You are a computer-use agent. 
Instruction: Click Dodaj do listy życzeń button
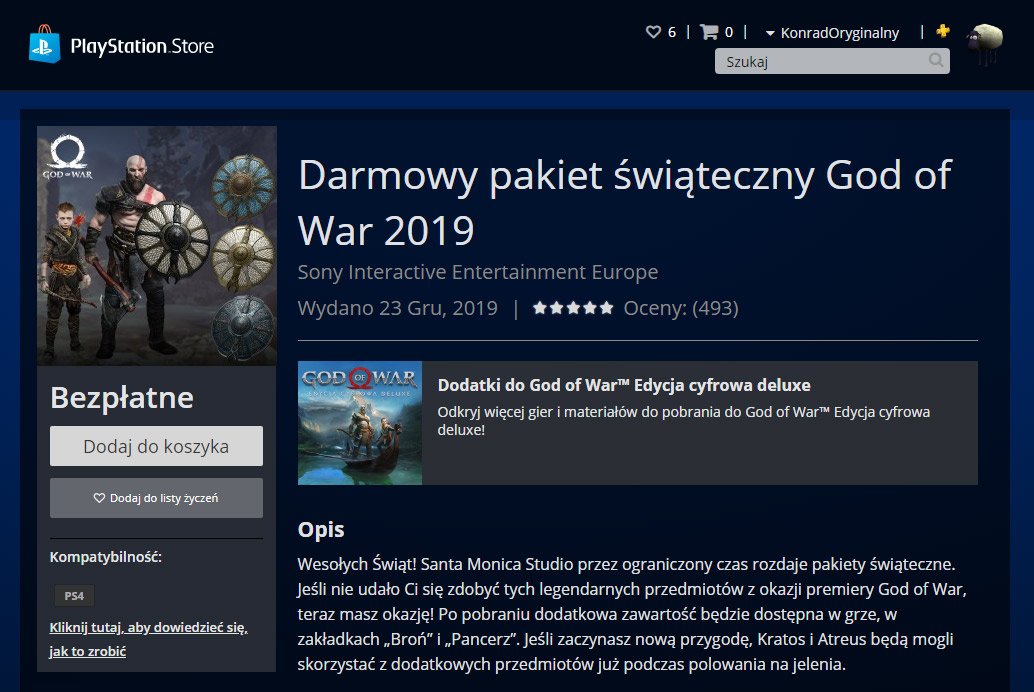click(156, 498)
